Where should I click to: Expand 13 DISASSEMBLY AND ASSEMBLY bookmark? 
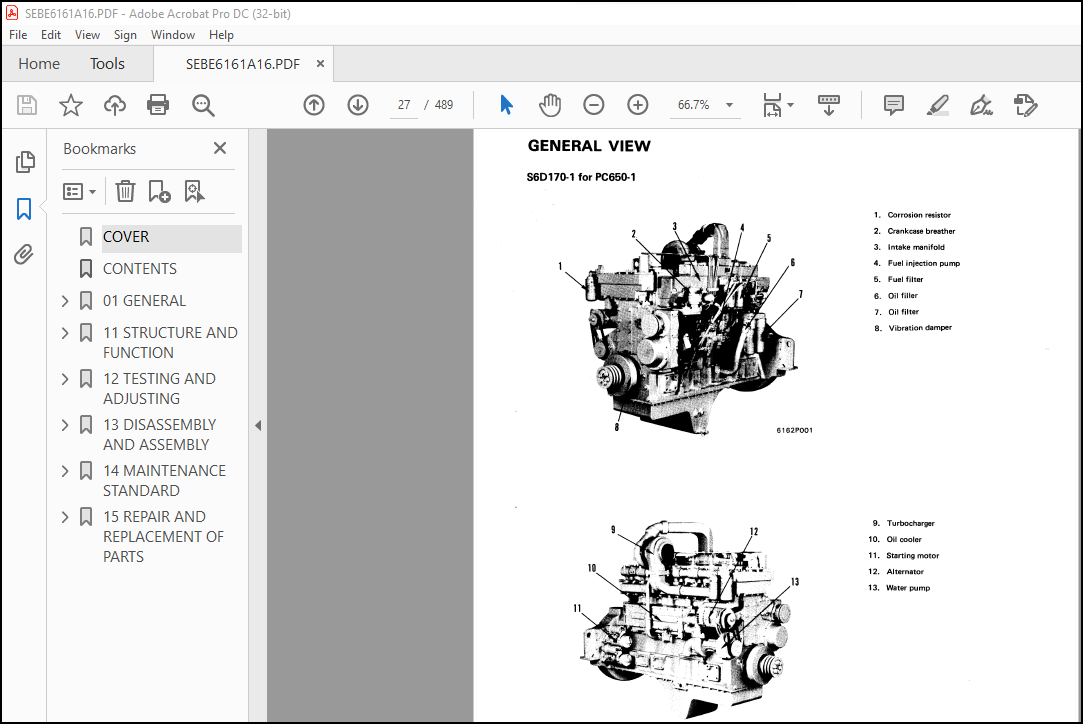(65, 425)
